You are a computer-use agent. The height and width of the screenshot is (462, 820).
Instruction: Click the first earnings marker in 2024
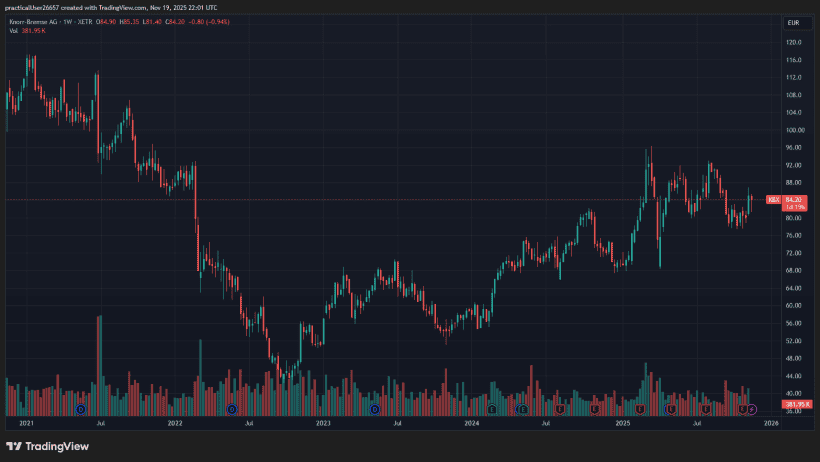[x=492, y=409]
